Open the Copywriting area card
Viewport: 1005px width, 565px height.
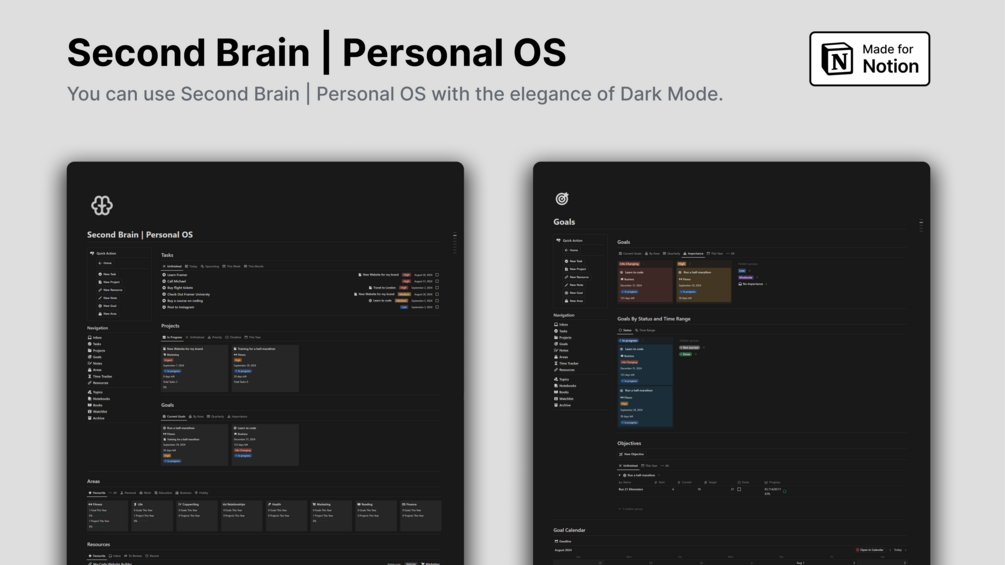point(197,516)
